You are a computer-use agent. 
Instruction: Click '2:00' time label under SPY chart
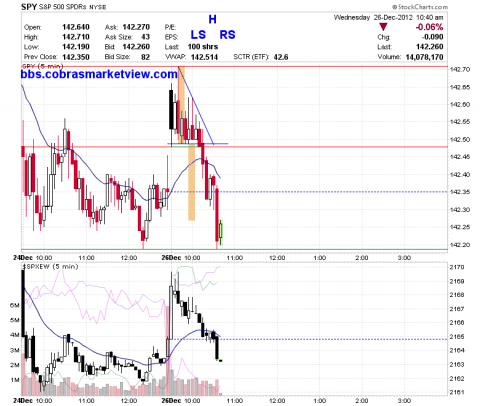click(362, 258)
